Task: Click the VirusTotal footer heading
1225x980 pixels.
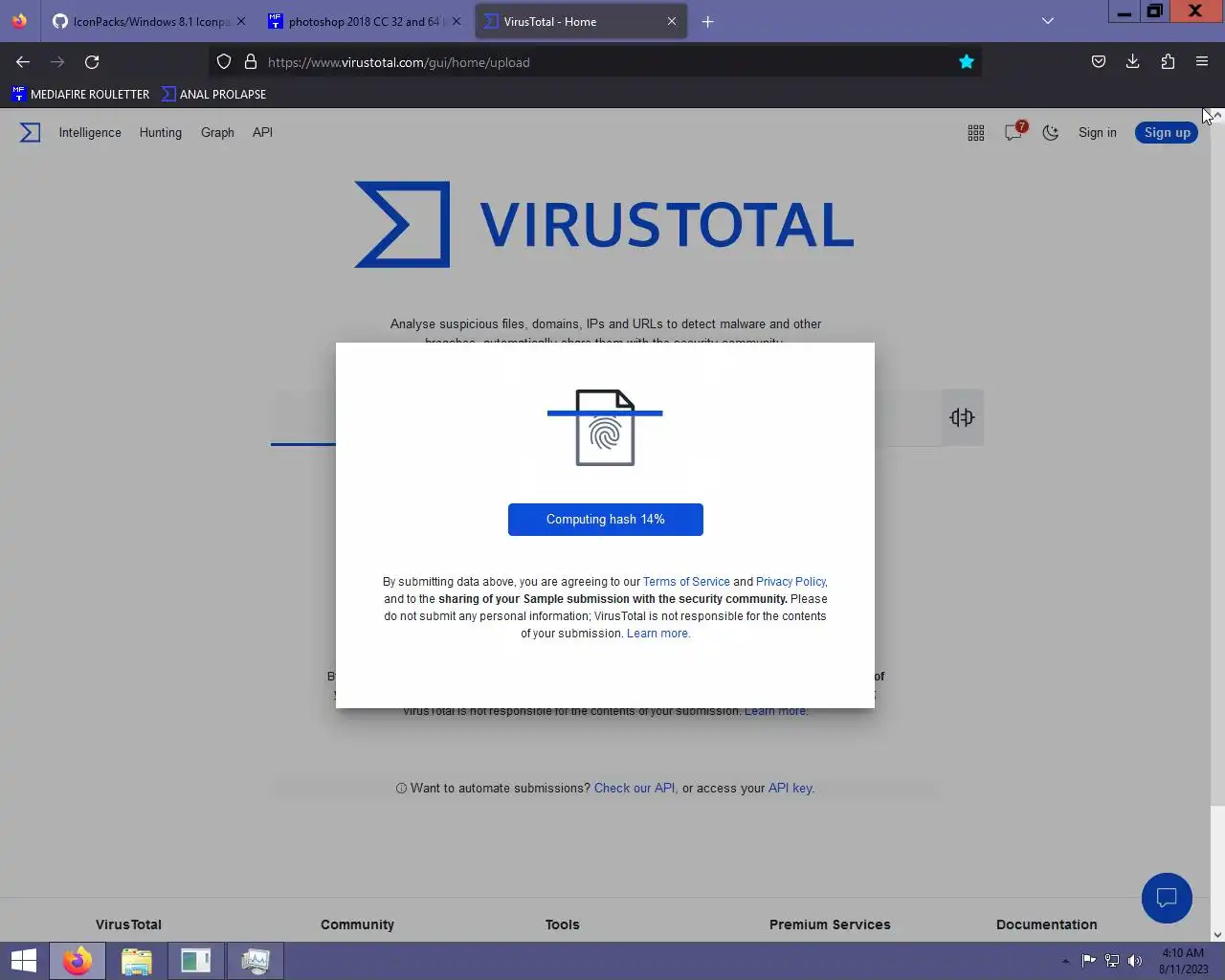Action: pos(128,924)
